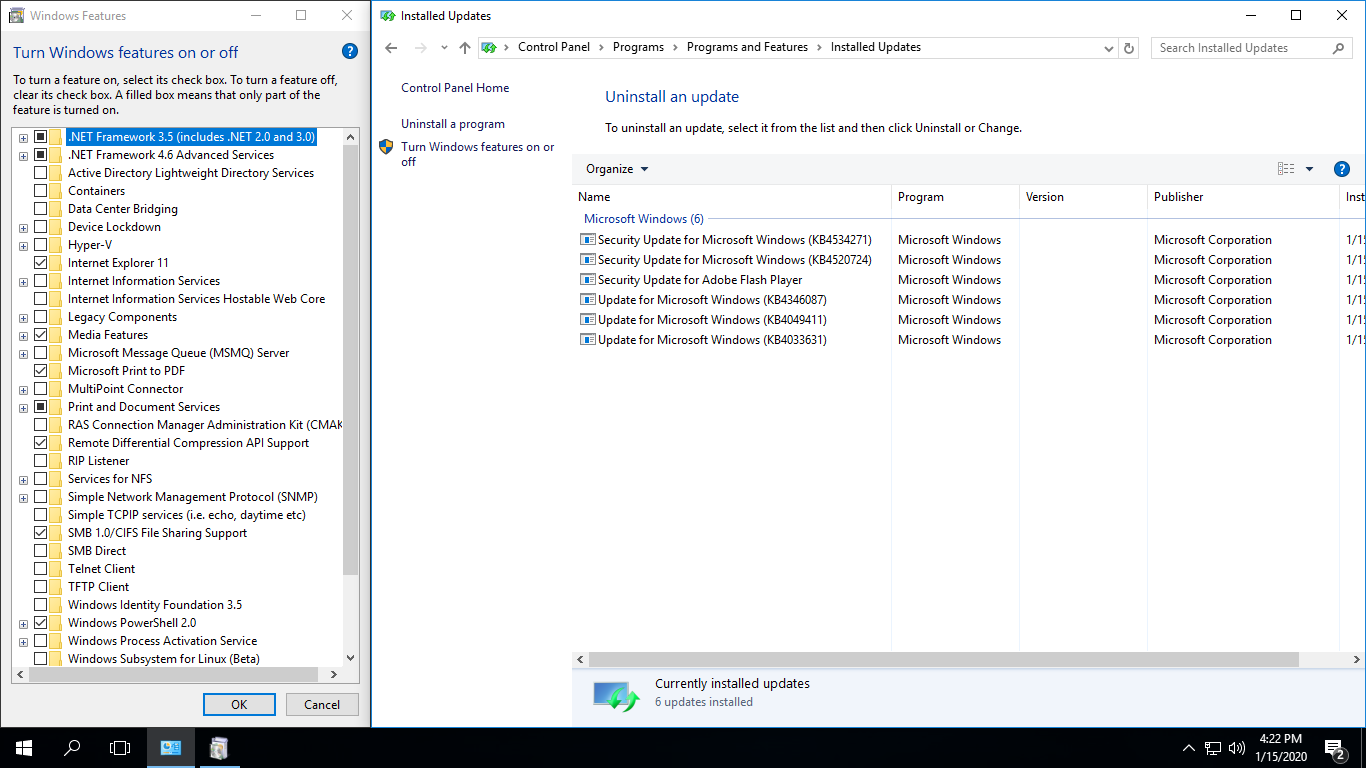Click the updates list horizontal scrollbar
This screenshot has width=1366, height=768.
click(943, 660)
